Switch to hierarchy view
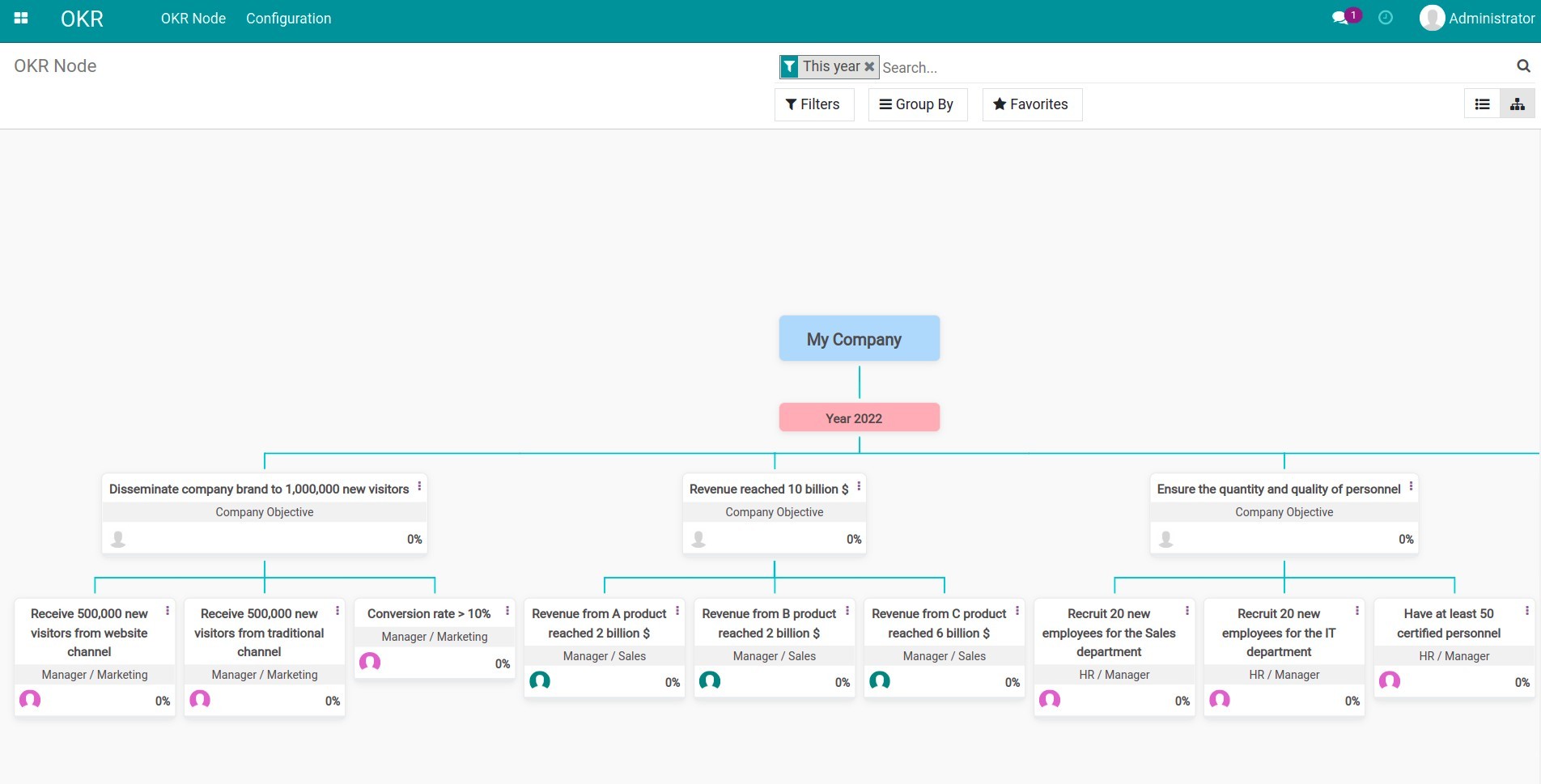1541x784 pixels. point(1518,104)
